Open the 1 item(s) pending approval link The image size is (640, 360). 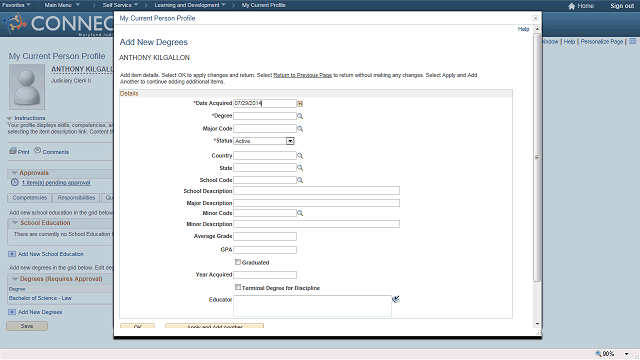coord(56,183)
